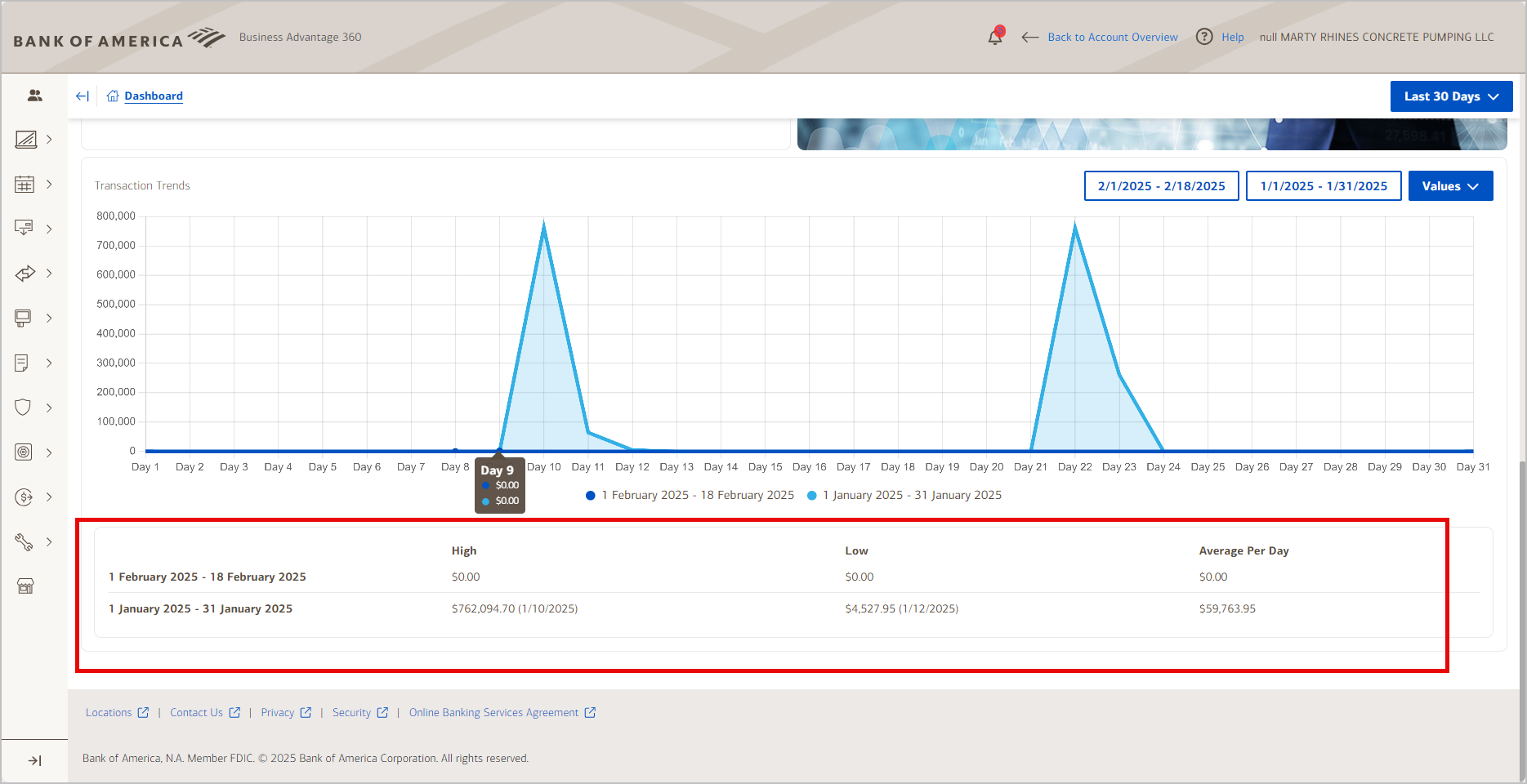This screenshot has width=1527, height=784.
Task: Select the deposits icon in sidebar
Action: point(24,229)
